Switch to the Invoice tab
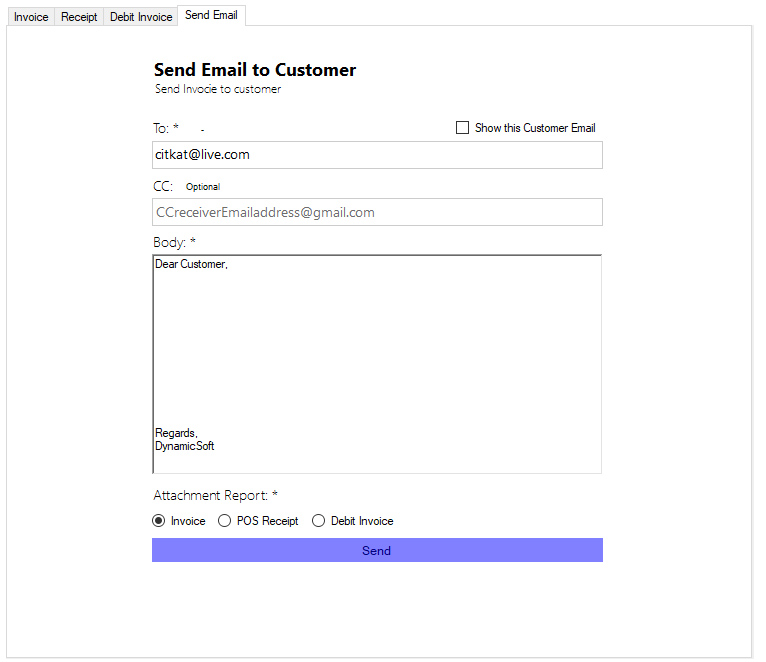Viewport: 766px width, 662px height. click(x=31, y=17)
